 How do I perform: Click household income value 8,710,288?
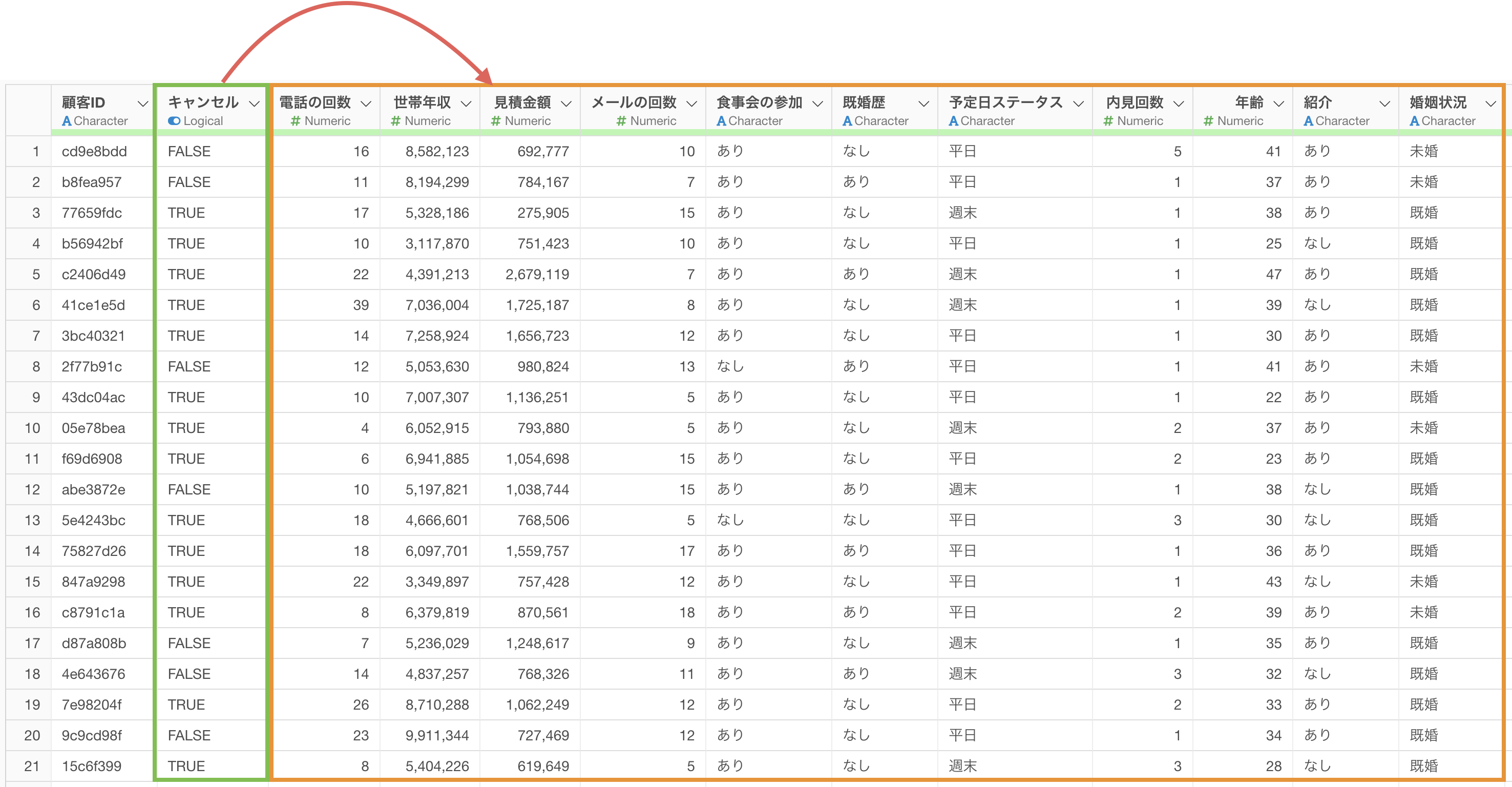(437, 705)
